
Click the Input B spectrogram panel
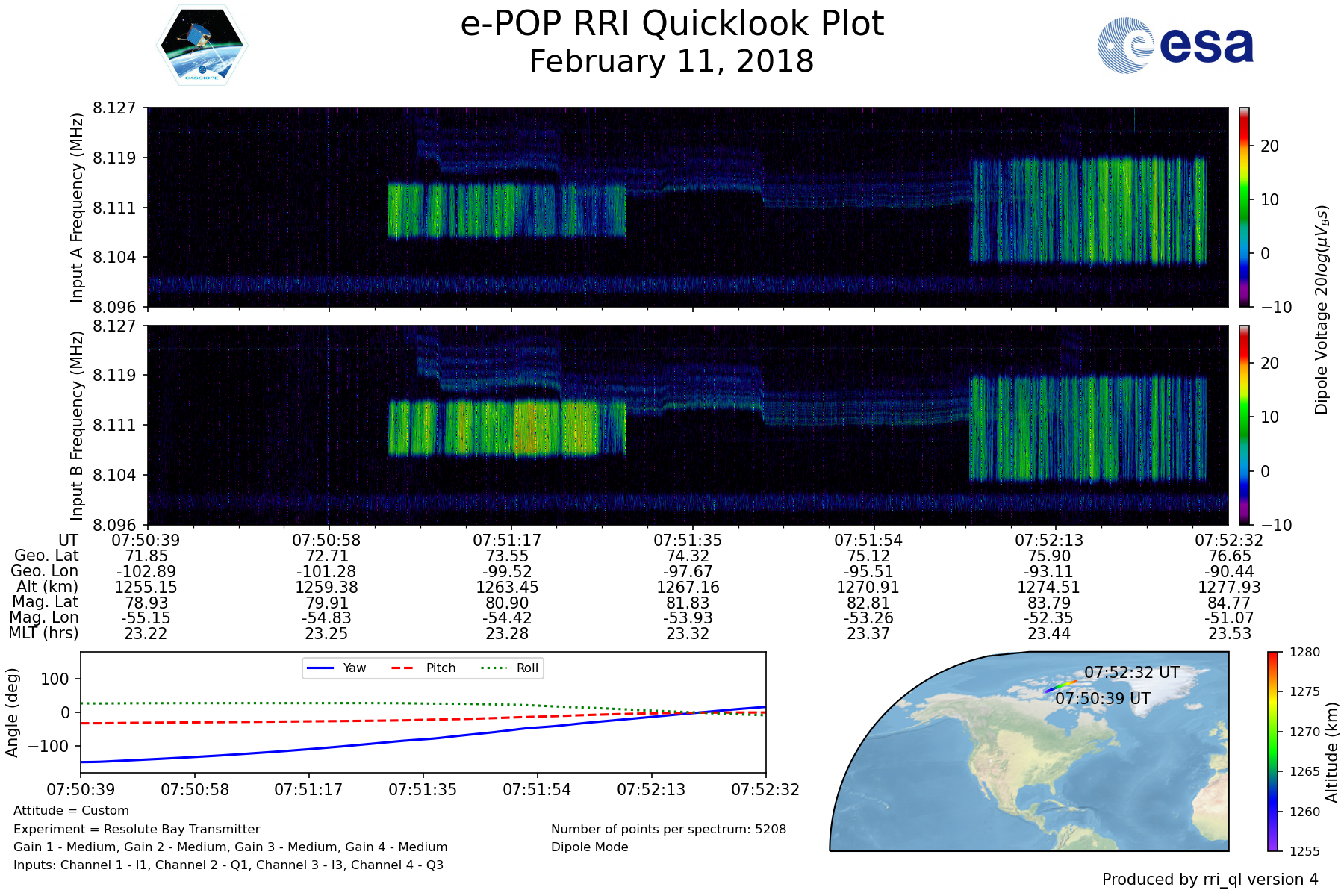tap(687, 425)
